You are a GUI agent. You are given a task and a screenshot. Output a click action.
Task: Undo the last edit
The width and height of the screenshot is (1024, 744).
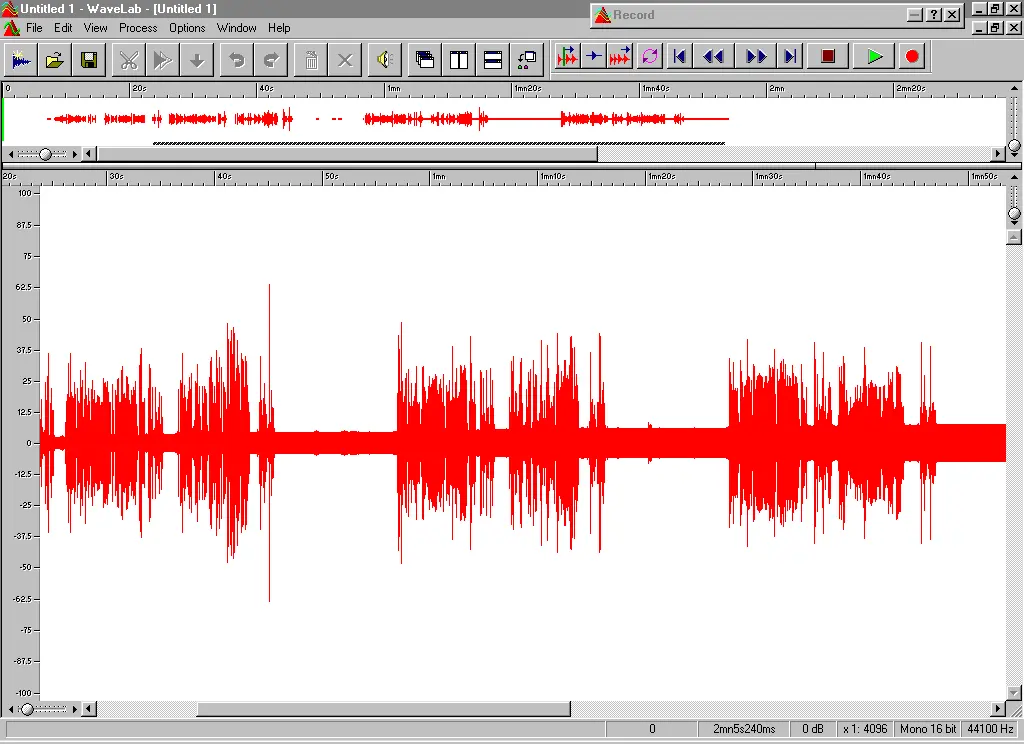click(x=236, y=60)
